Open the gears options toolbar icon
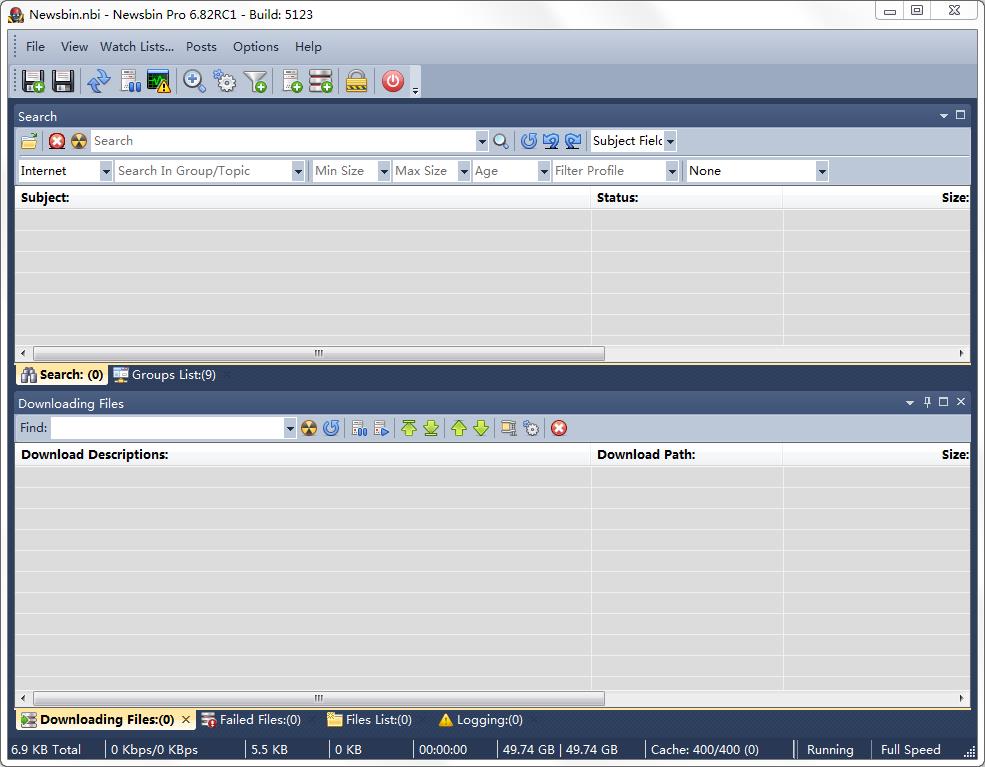Image resolution: width=985 pixels, height=767 pixels. coord(224,81)
